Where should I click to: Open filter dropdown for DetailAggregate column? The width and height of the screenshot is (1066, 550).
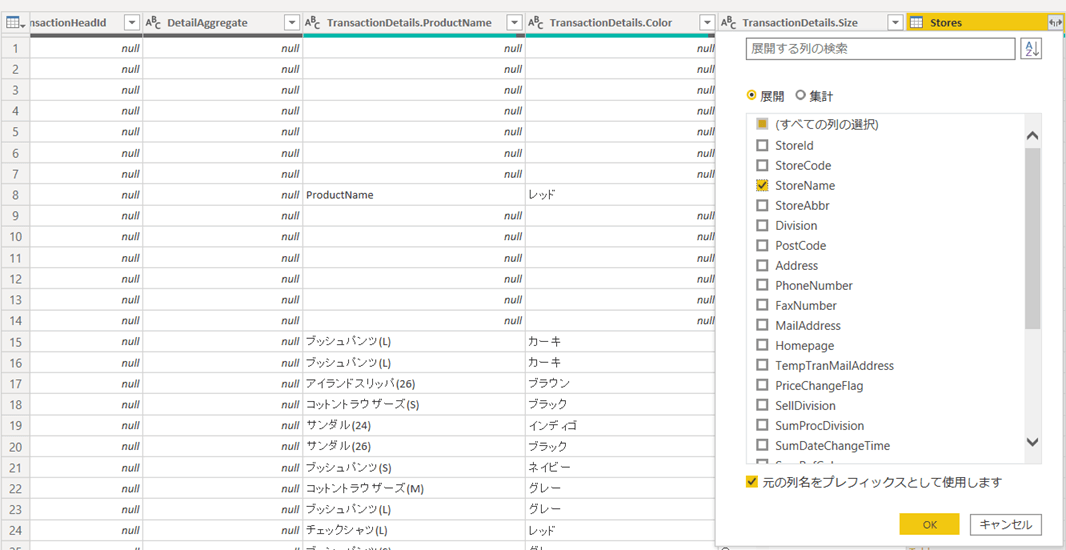coord(292,22)
